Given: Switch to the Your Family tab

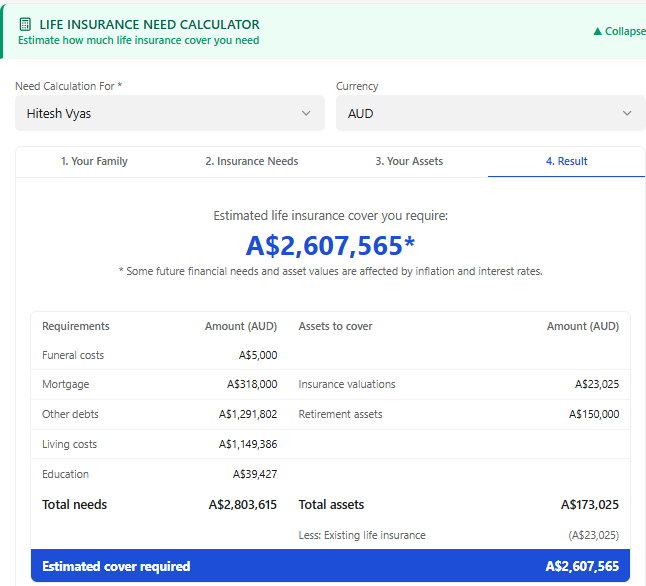Looking at the screenshot, I should (x=94, y=161).
